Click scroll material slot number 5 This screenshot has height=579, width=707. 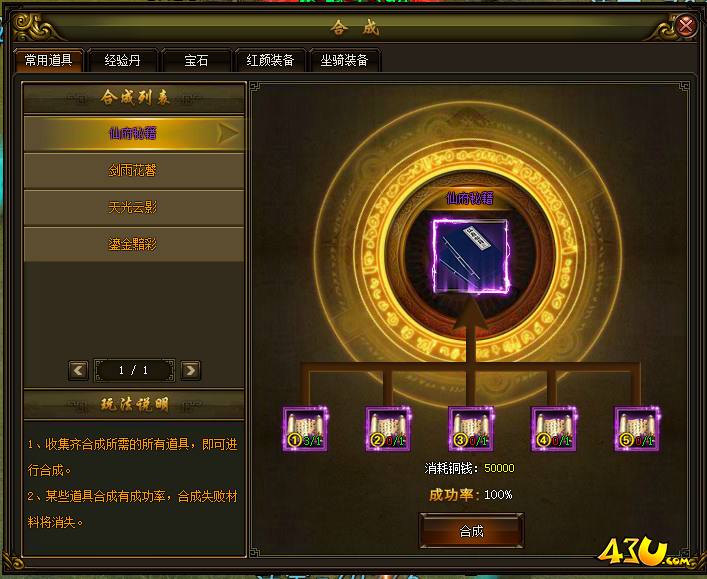tap(637, 428)
